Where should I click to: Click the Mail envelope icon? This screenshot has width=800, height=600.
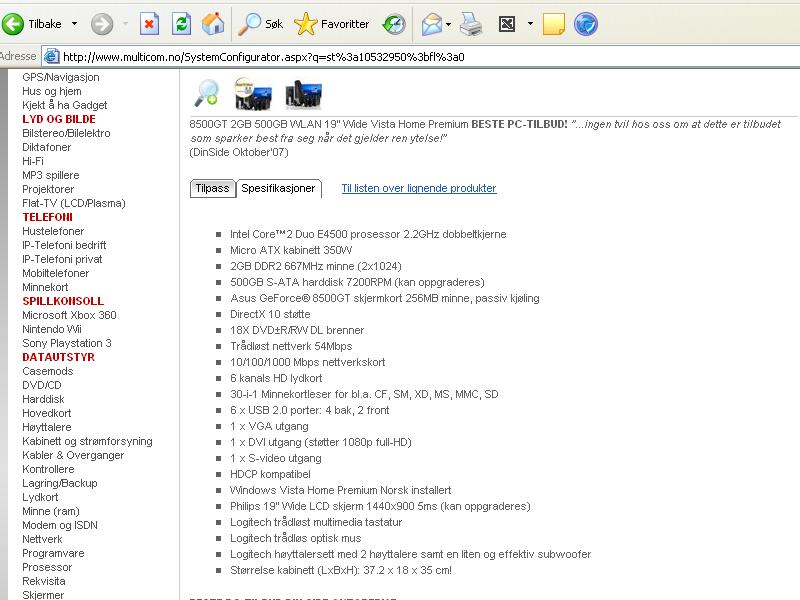click(x=432, y=24)
